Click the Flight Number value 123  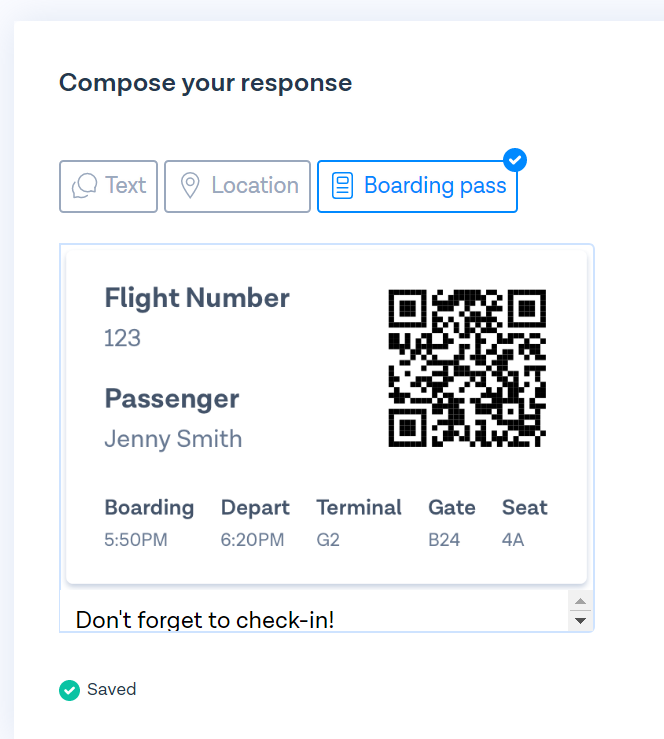(123, 338)
